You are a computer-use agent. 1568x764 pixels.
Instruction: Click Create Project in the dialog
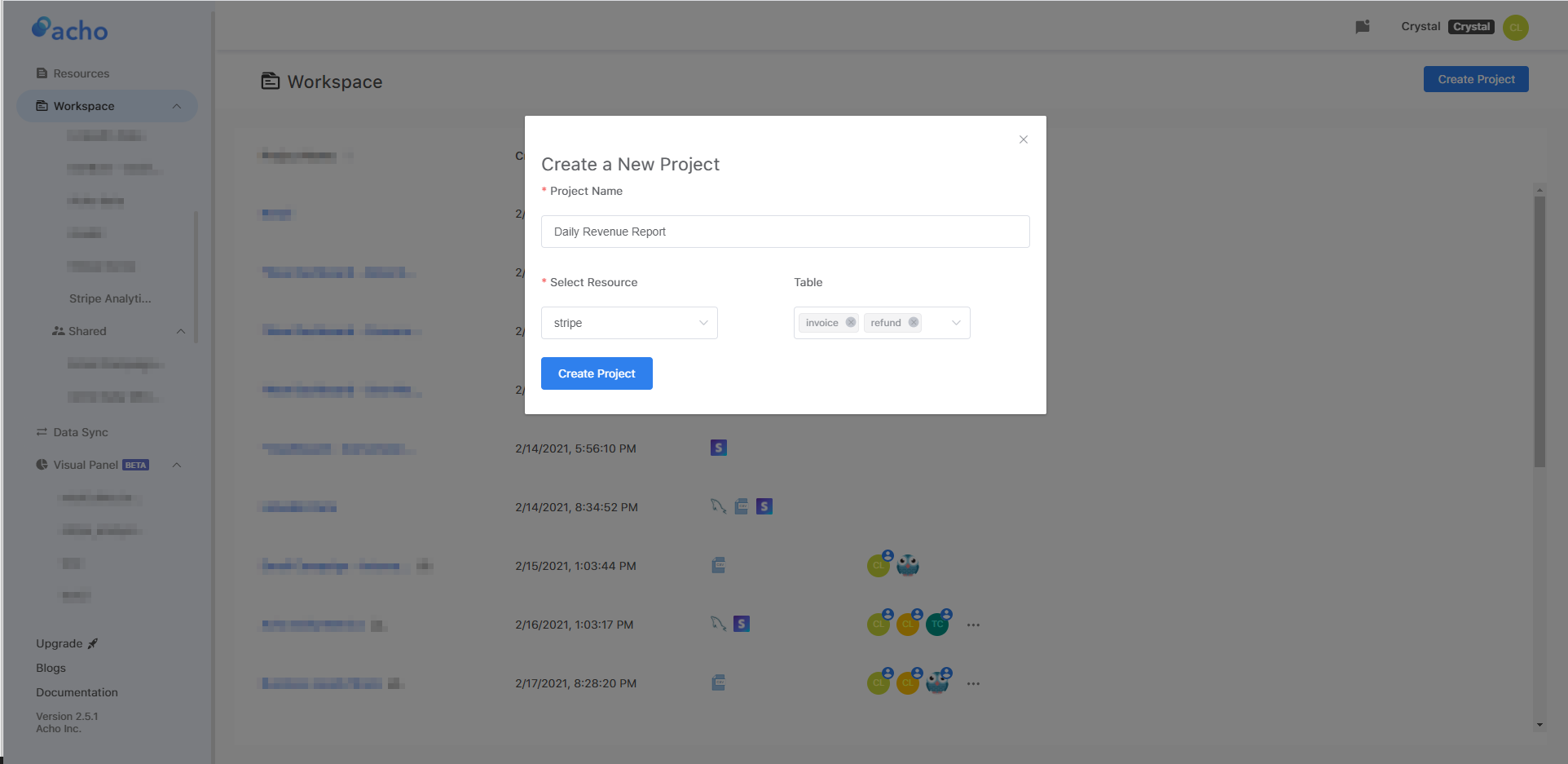(x=597, y=373)
